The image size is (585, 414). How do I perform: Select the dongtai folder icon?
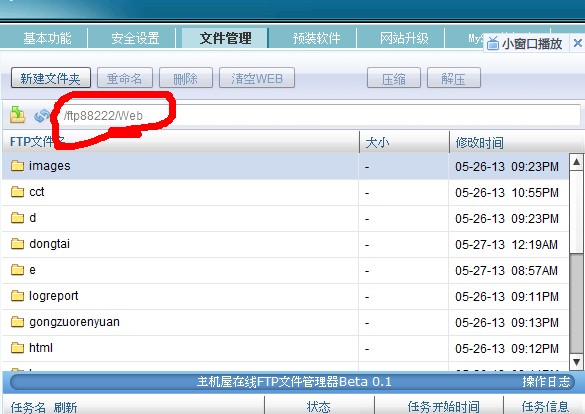(17, 244)
